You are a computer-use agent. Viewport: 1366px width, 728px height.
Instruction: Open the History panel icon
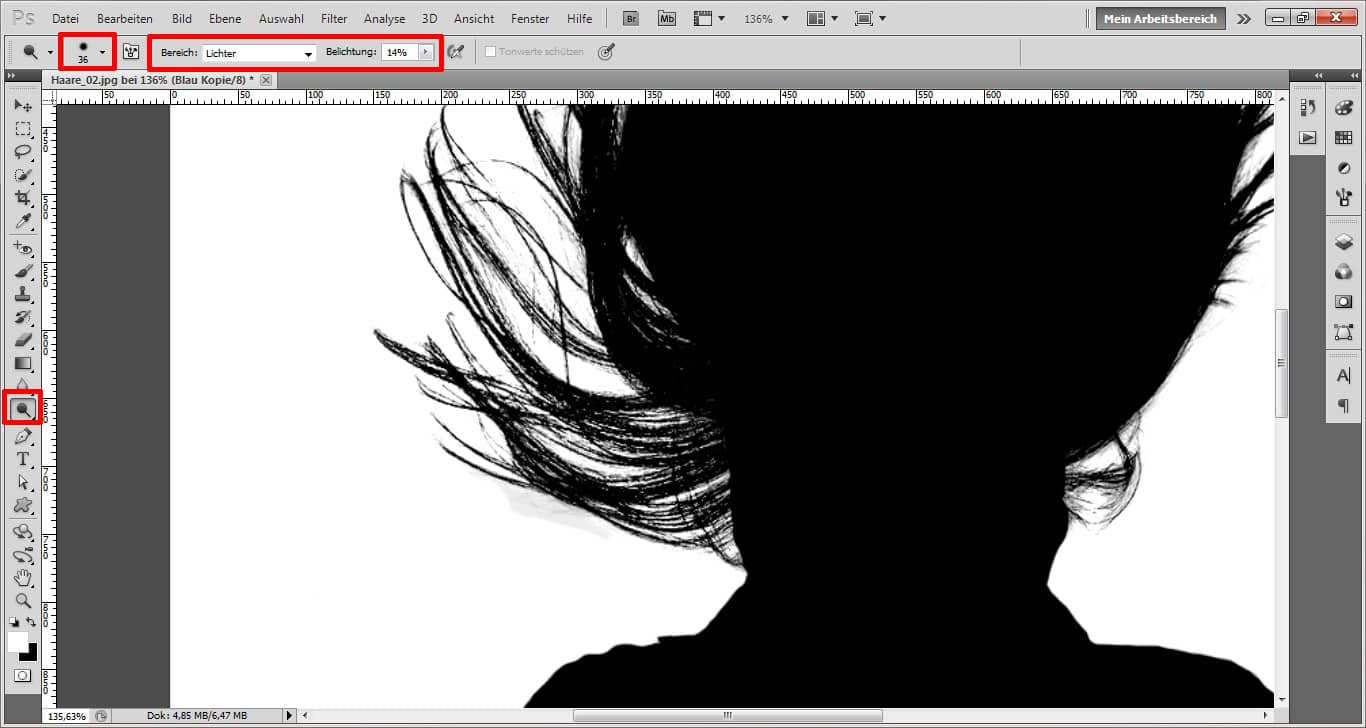tap(1307, 108)
